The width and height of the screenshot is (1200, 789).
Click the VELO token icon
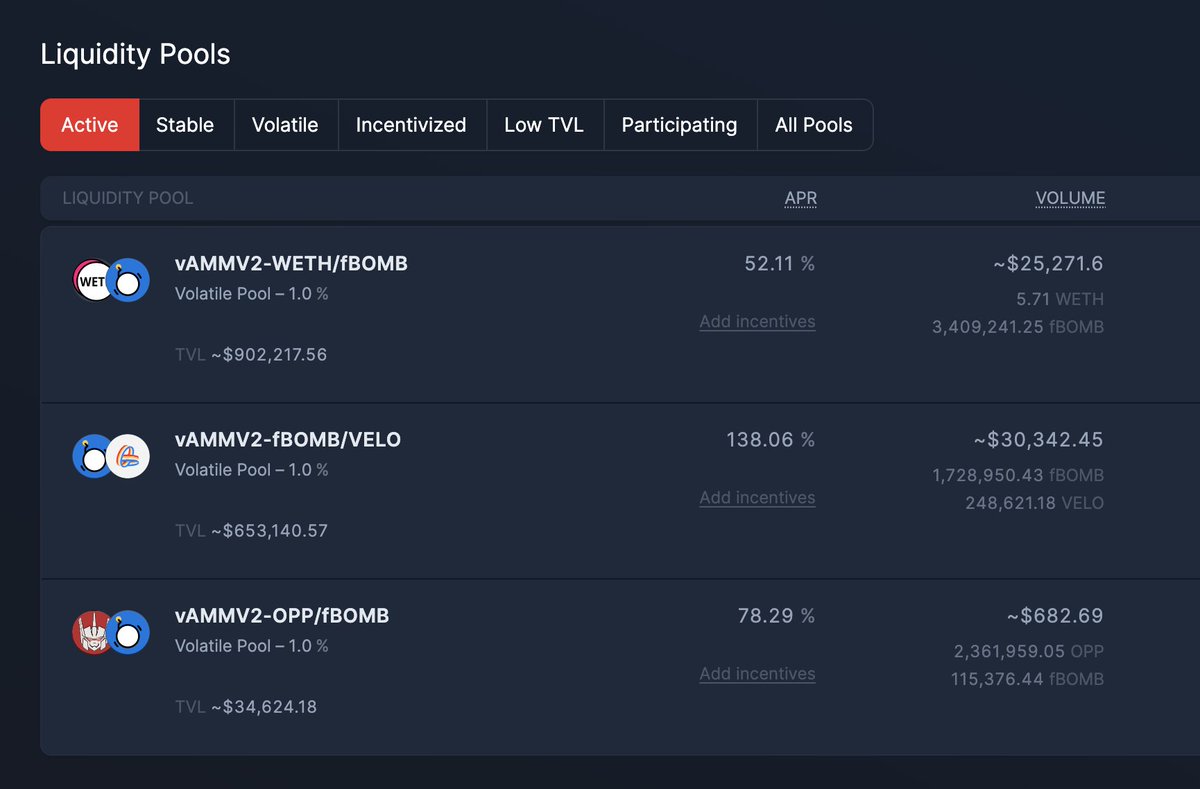coord(128,457)
